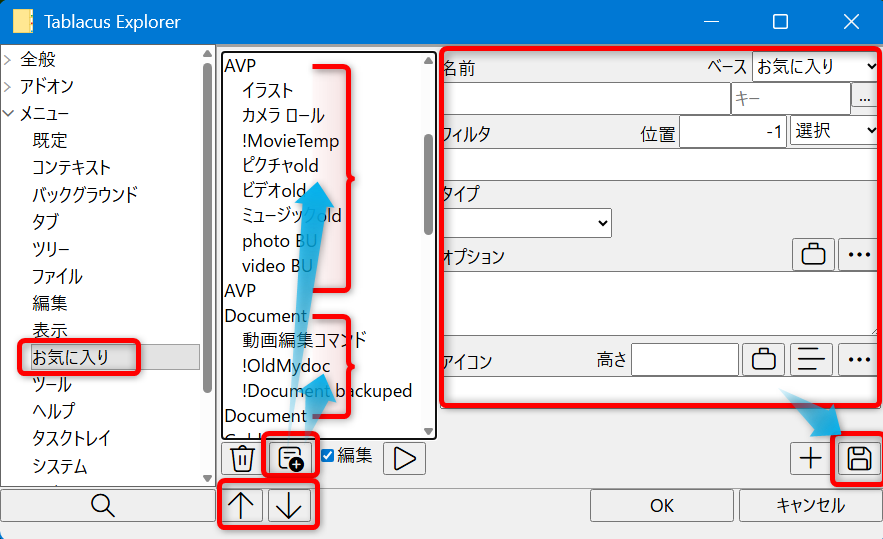The image size is (883, 539).
Task: Select バックグラウンド in the tree
Action: tap(84, 194)
